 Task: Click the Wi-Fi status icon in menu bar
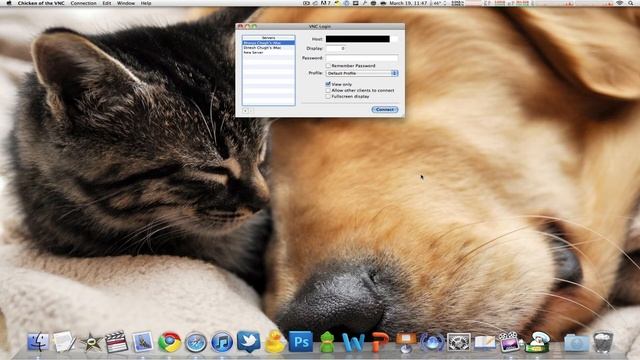pos(620,3)
